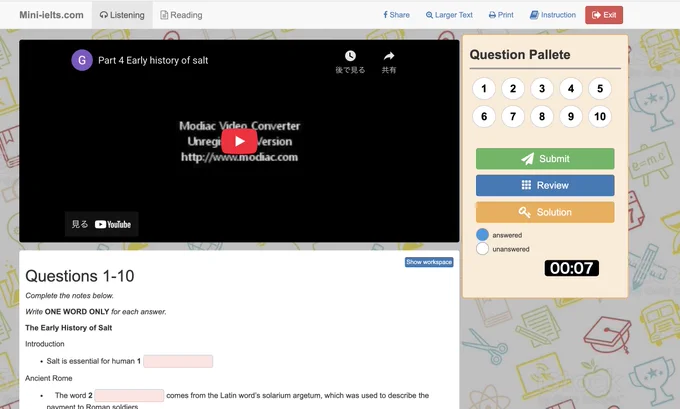Open the video channel avatar G
The image size is (680, 409).
point(82,60)
